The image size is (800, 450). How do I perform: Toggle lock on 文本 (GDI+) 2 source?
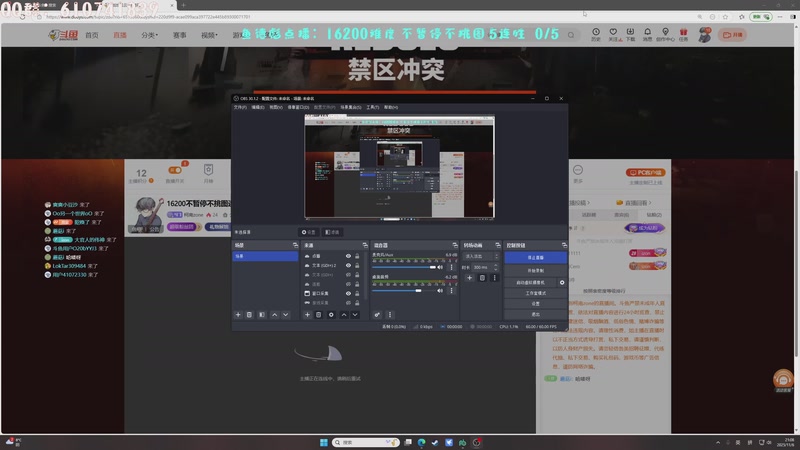coord(357,265)
